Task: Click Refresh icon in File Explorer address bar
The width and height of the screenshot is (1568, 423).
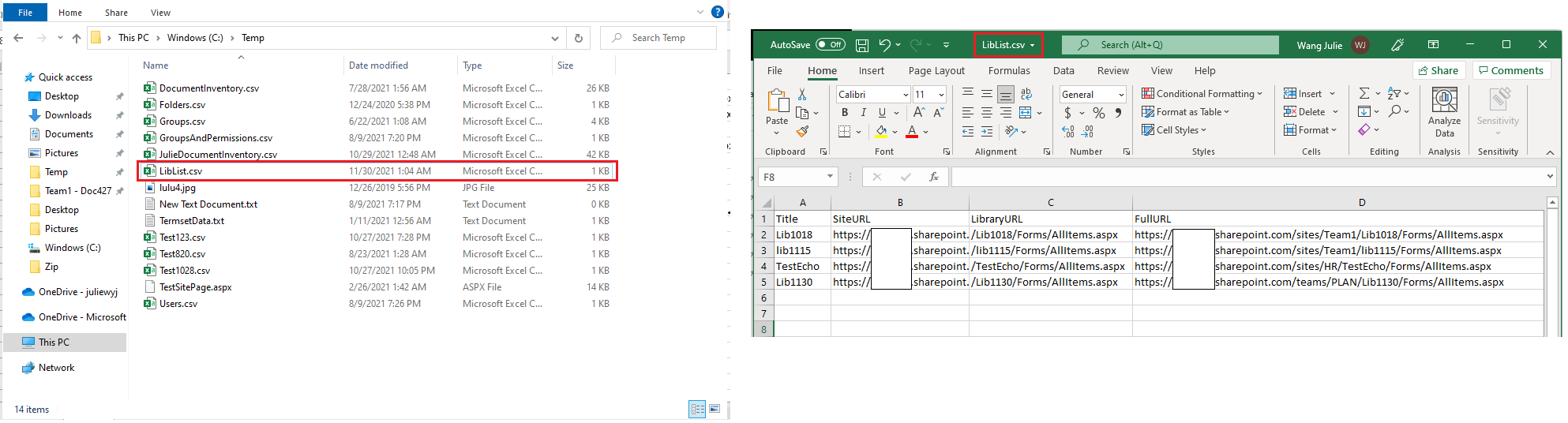Action: pyautogui.click(x=579, y=38)
